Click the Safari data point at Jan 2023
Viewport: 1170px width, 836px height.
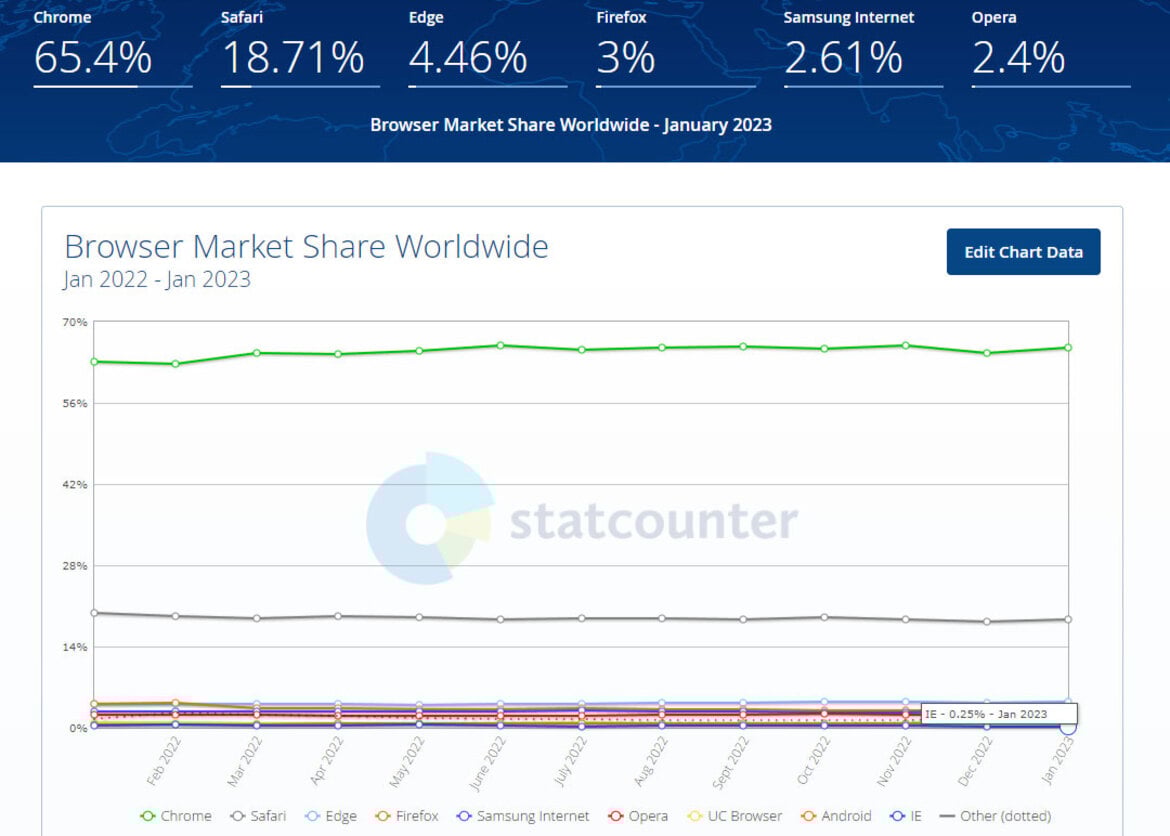tap(1068, 620)
